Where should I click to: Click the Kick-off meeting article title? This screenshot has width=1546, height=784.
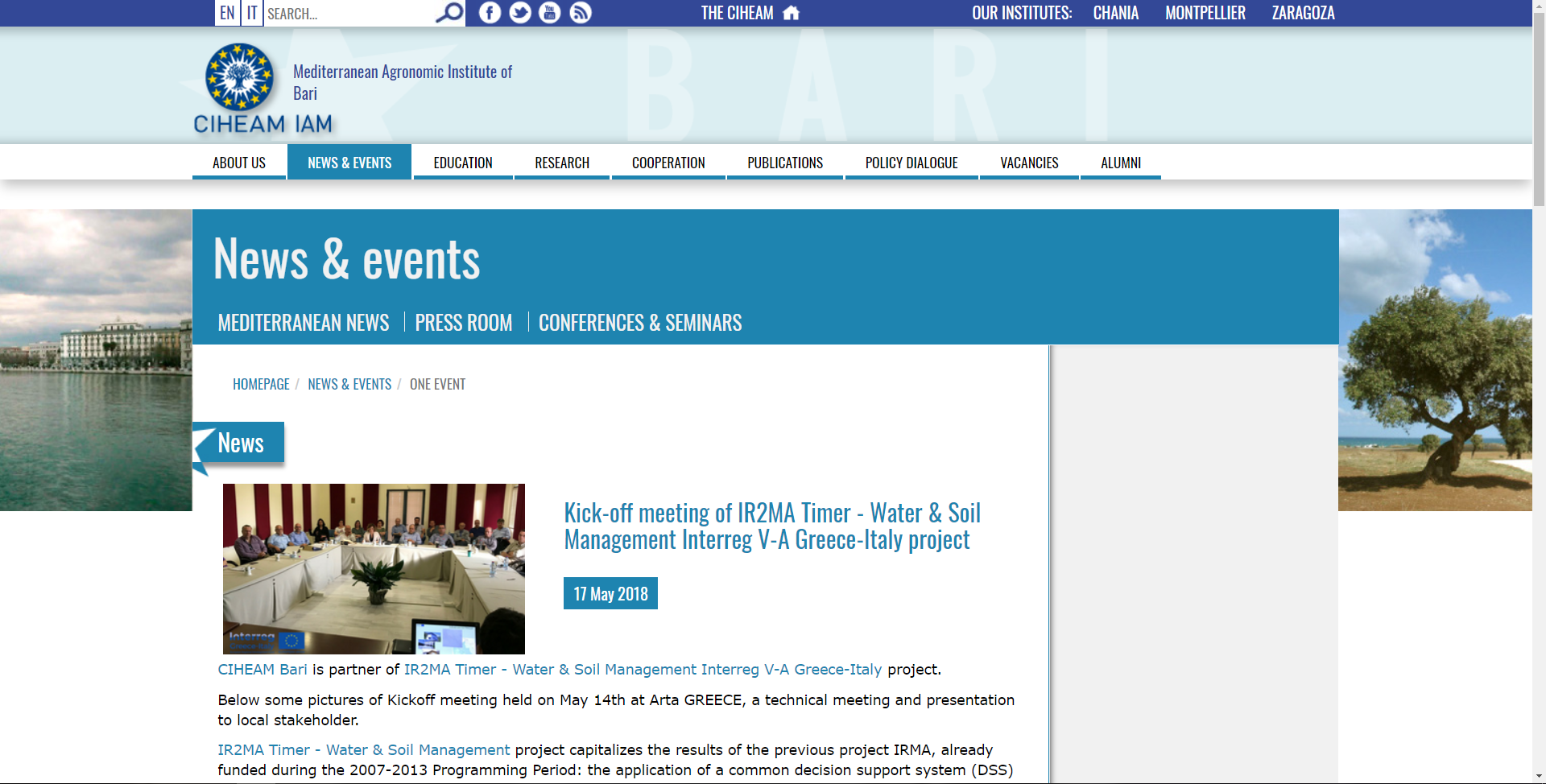(771, 526)
